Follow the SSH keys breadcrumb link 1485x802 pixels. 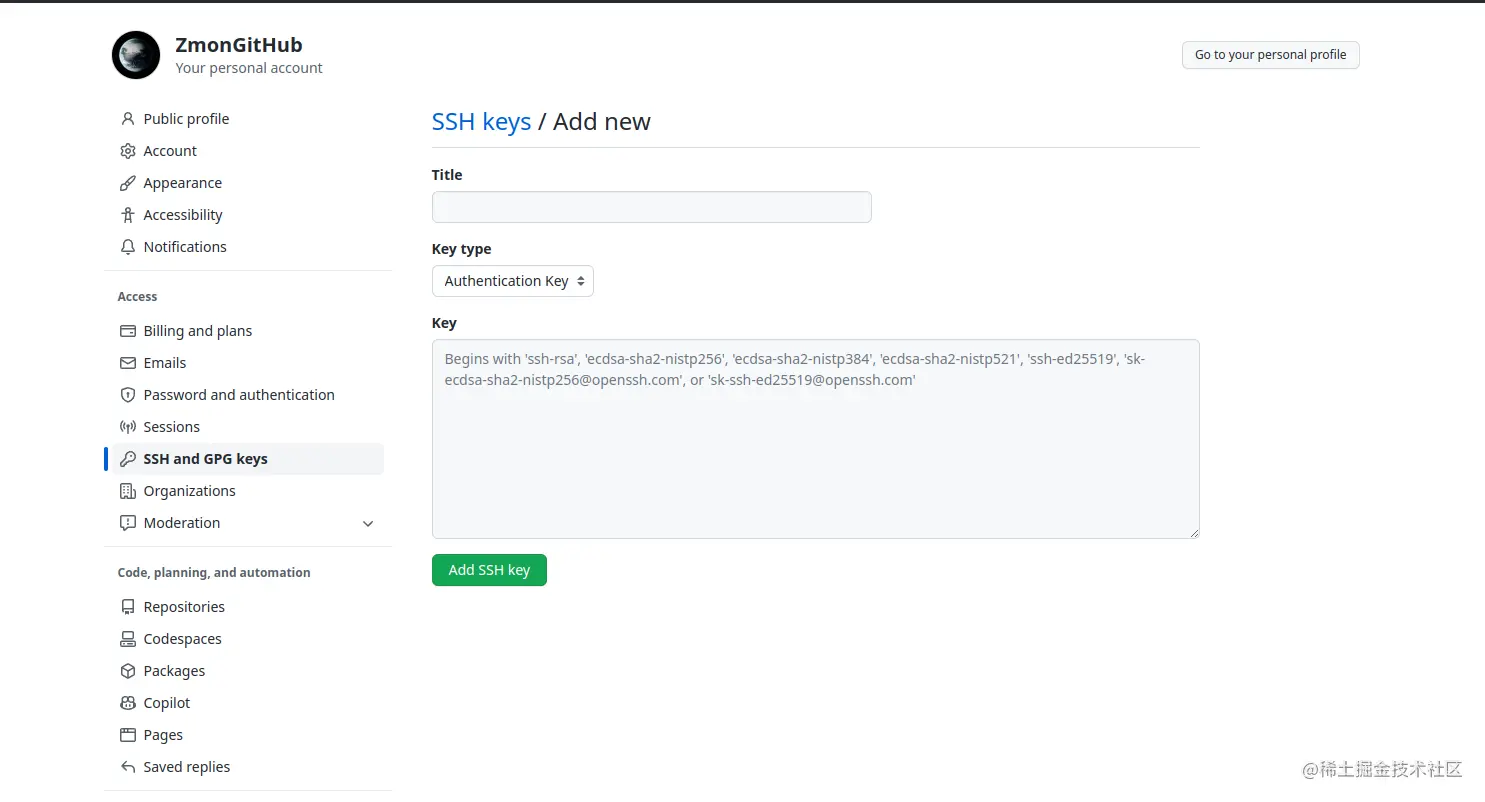481,122
